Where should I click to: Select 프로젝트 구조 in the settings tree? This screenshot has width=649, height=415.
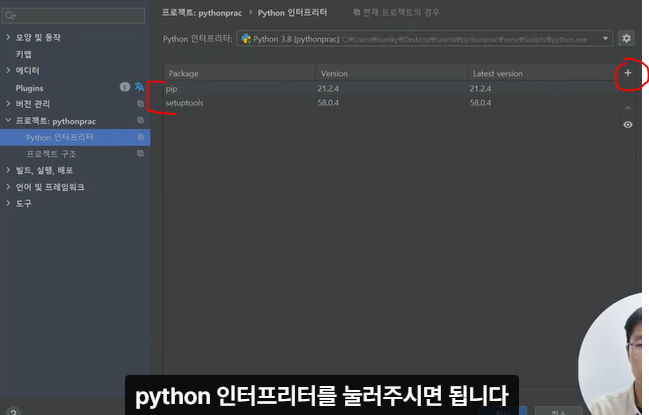point(51,154)
